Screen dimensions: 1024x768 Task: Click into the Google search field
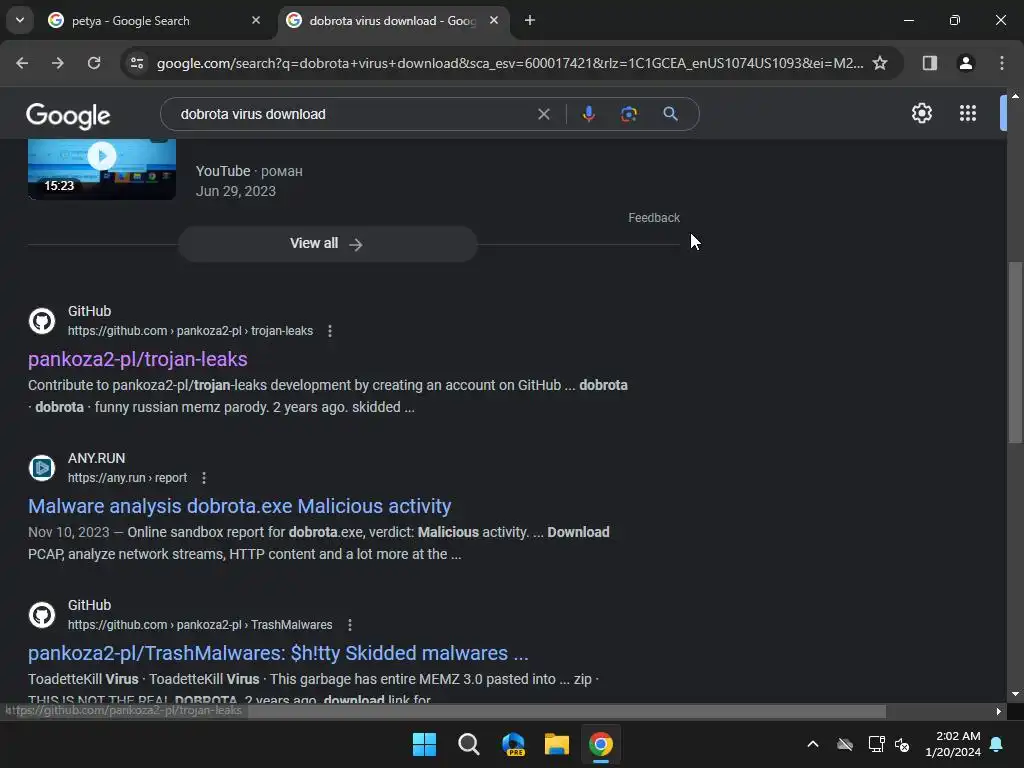353,114
